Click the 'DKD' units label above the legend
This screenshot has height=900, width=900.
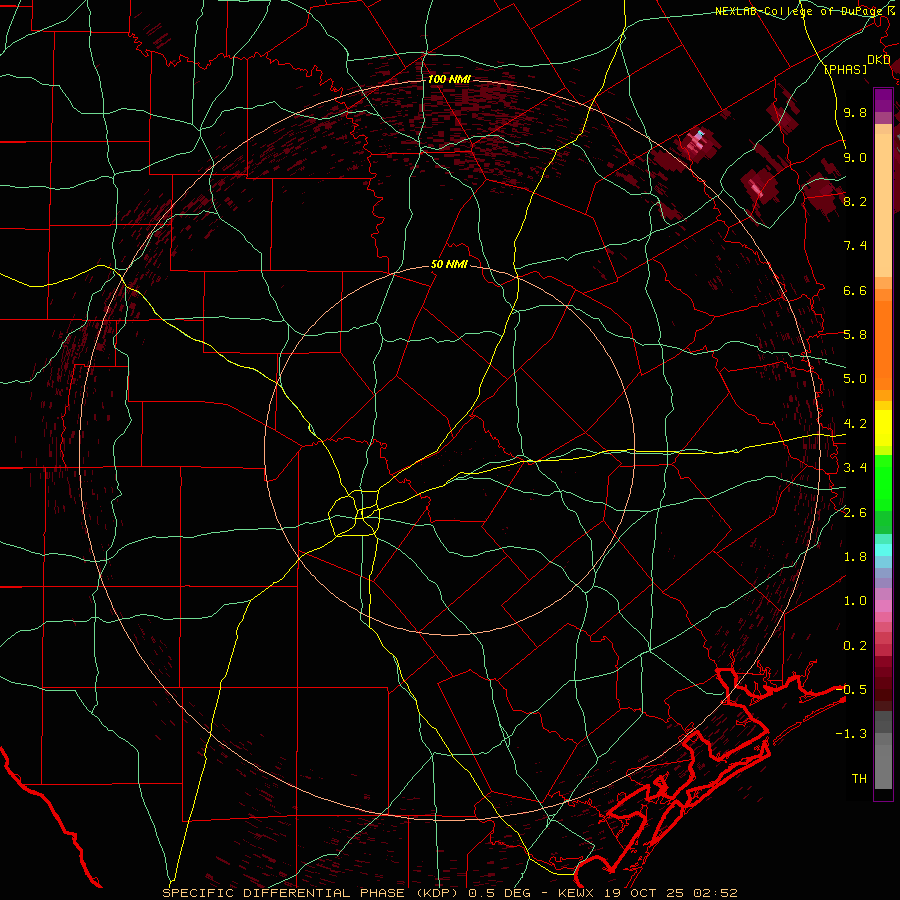(x=878, y=60)
